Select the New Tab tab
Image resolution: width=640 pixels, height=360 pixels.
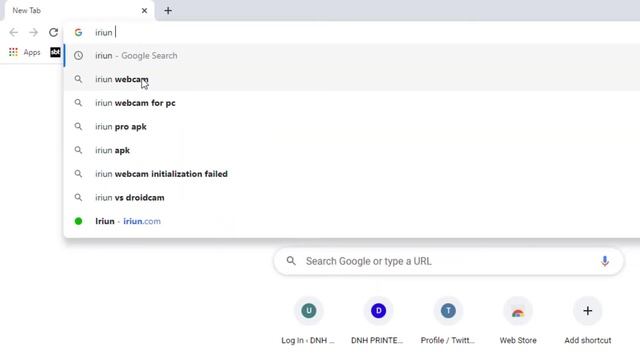[80, 11]
